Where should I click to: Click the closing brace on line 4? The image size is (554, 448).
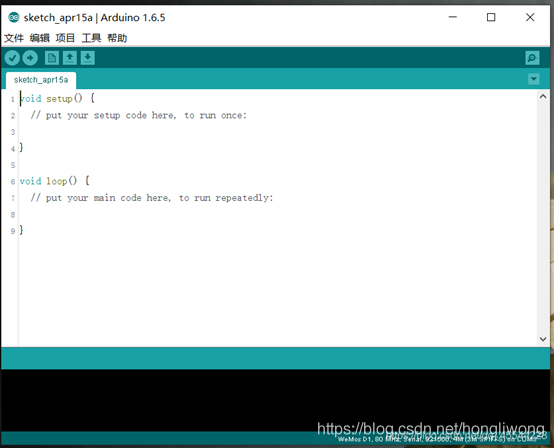point(22,147)
